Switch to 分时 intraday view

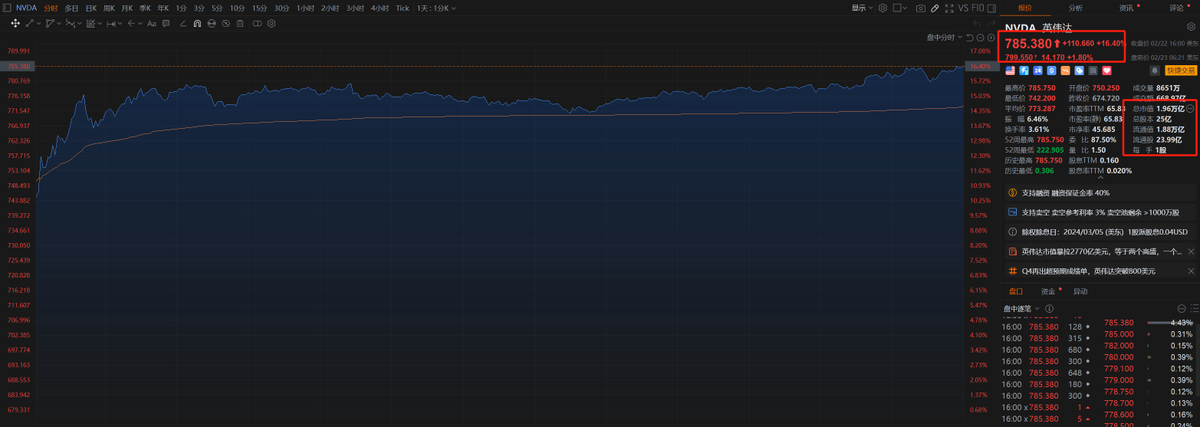point(51,8)
